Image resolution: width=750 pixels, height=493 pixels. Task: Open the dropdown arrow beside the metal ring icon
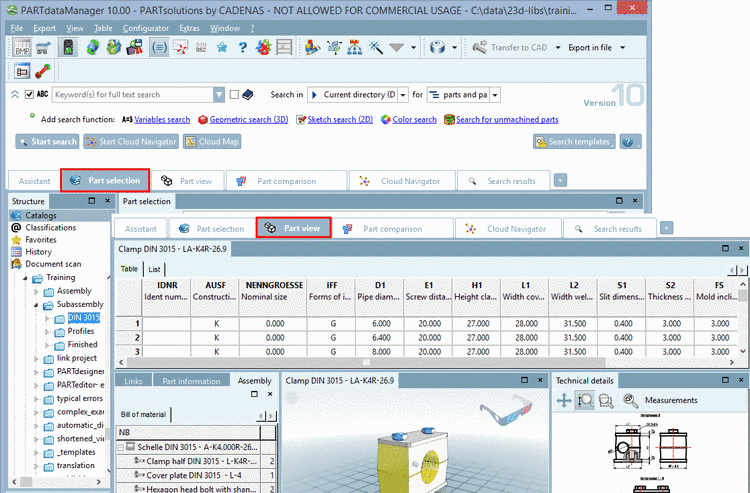coord(454,47)
